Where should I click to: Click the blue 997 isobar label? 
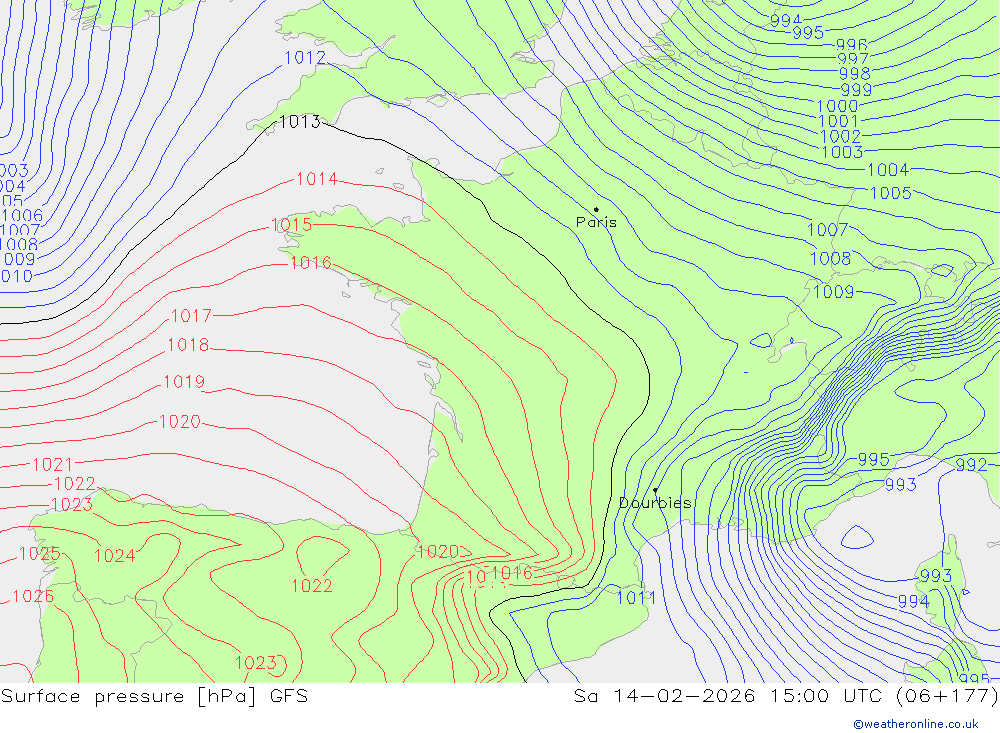click(x=854, y=59)
